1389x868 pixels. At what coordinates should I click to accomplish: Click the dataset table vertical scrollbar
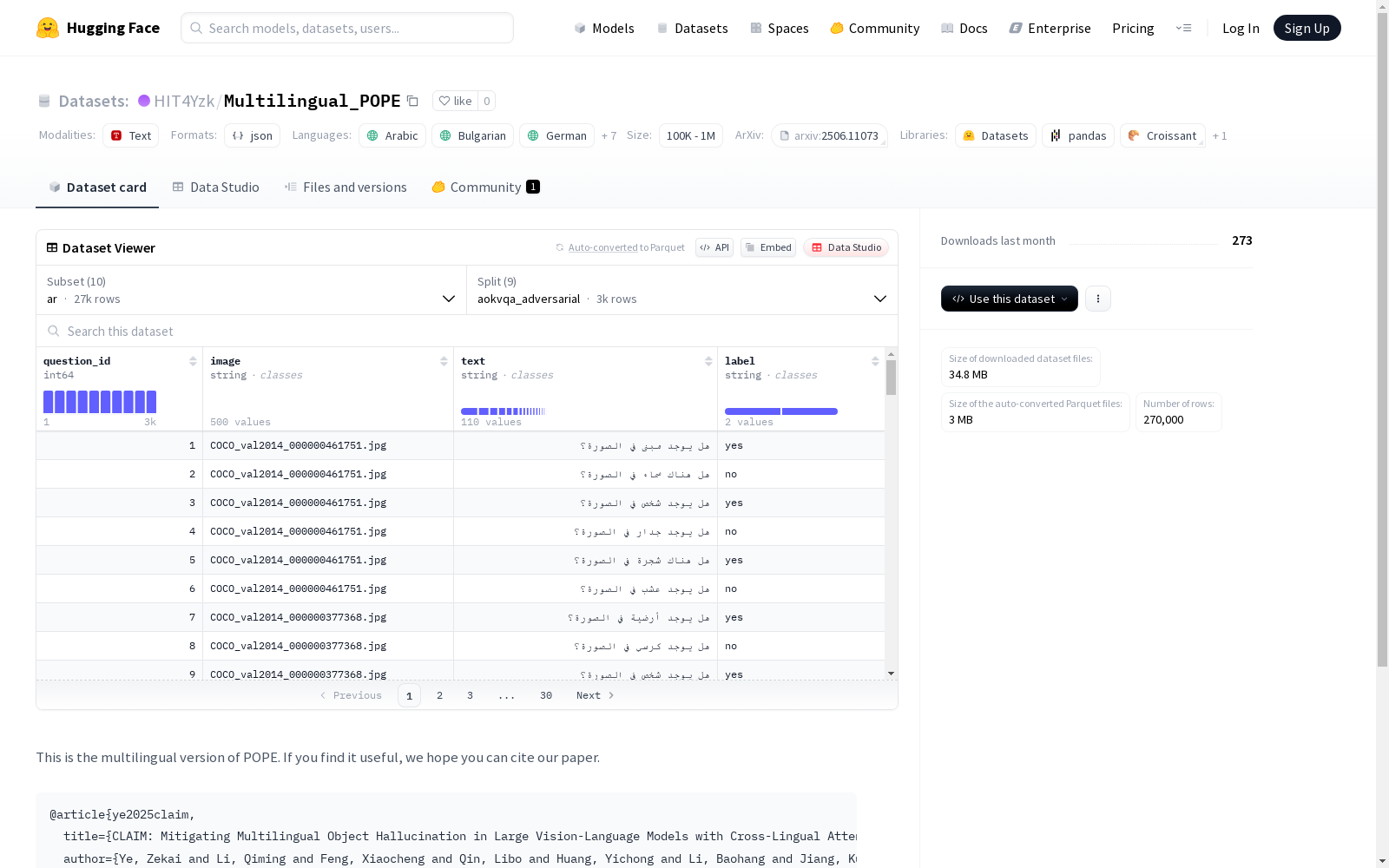pyautogui.click(x=891, y=378)
